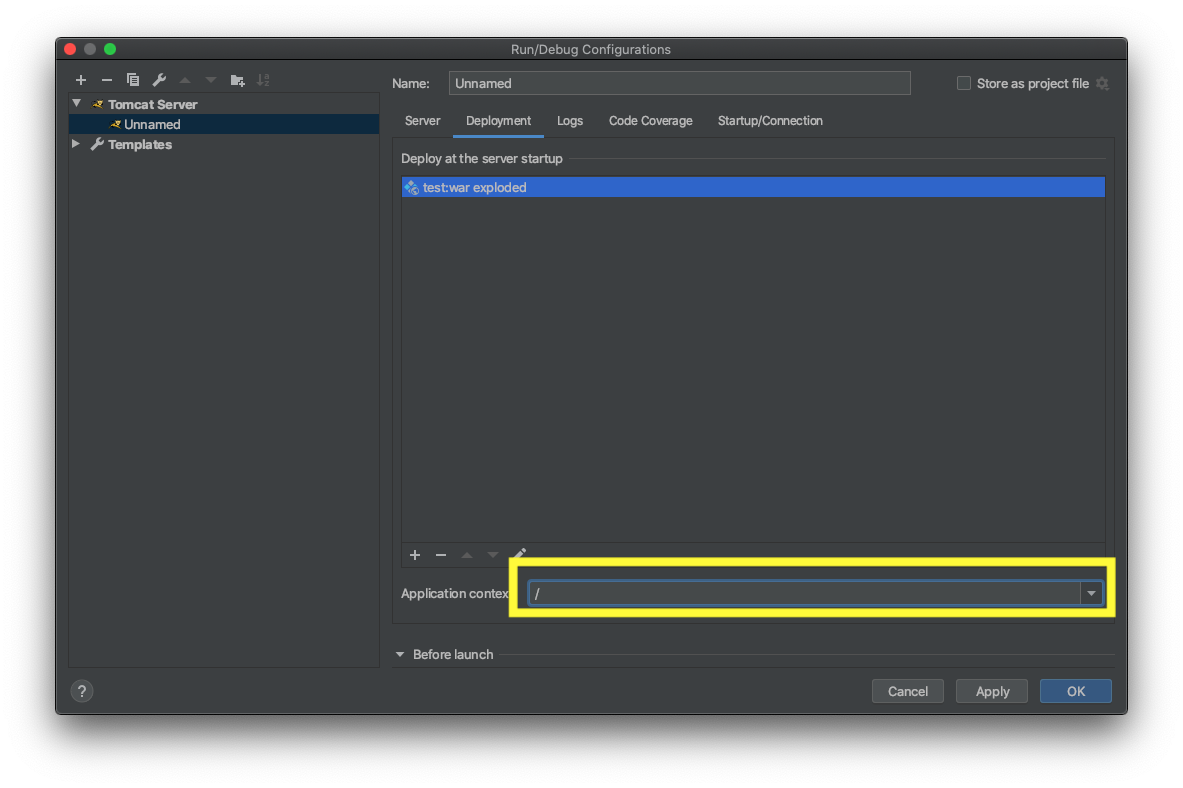Click the Before launch label

453,654
